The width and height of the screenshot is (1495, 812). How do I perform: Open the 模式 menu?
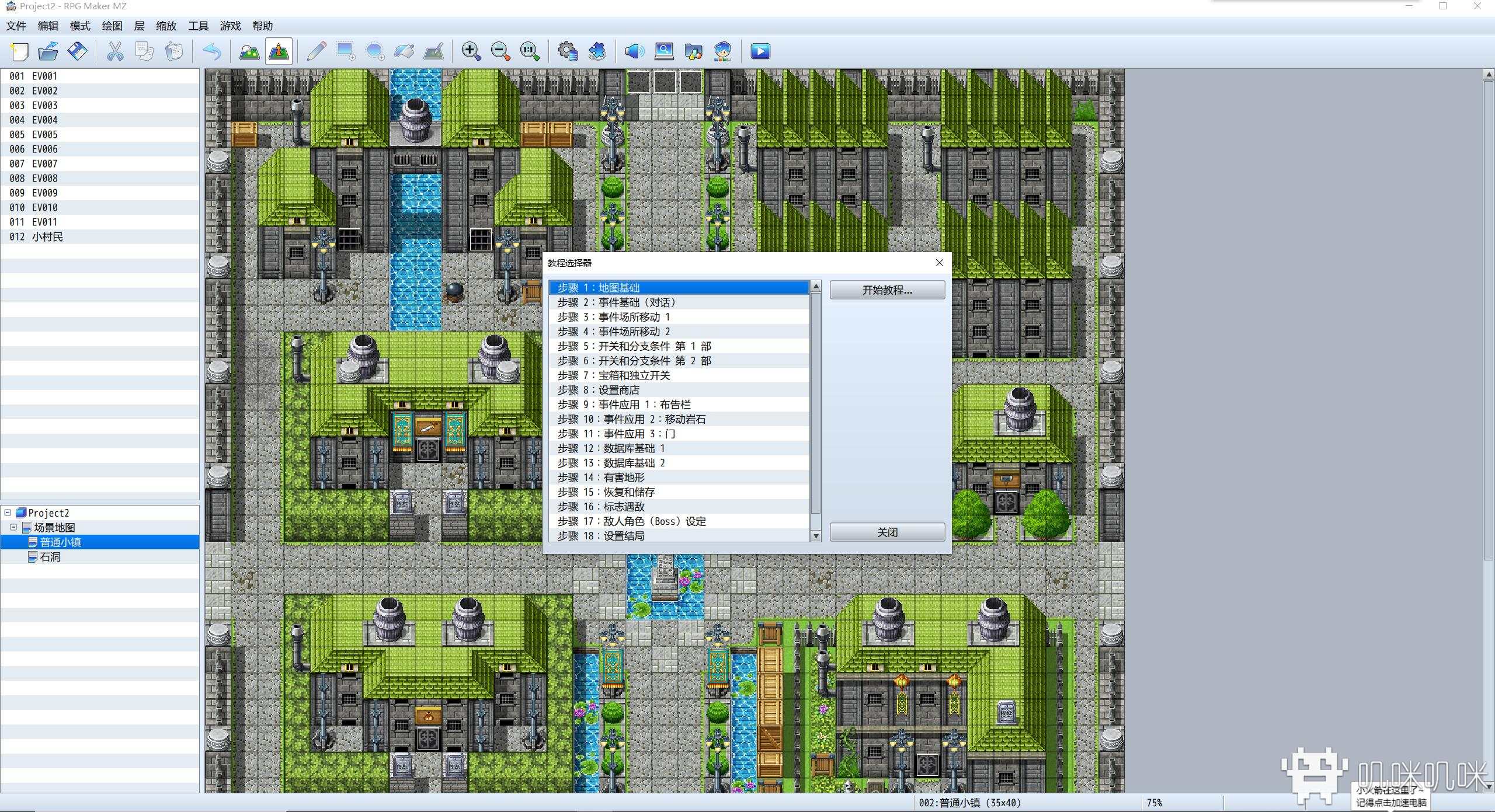pyautogui.click(x=80, y=26)
